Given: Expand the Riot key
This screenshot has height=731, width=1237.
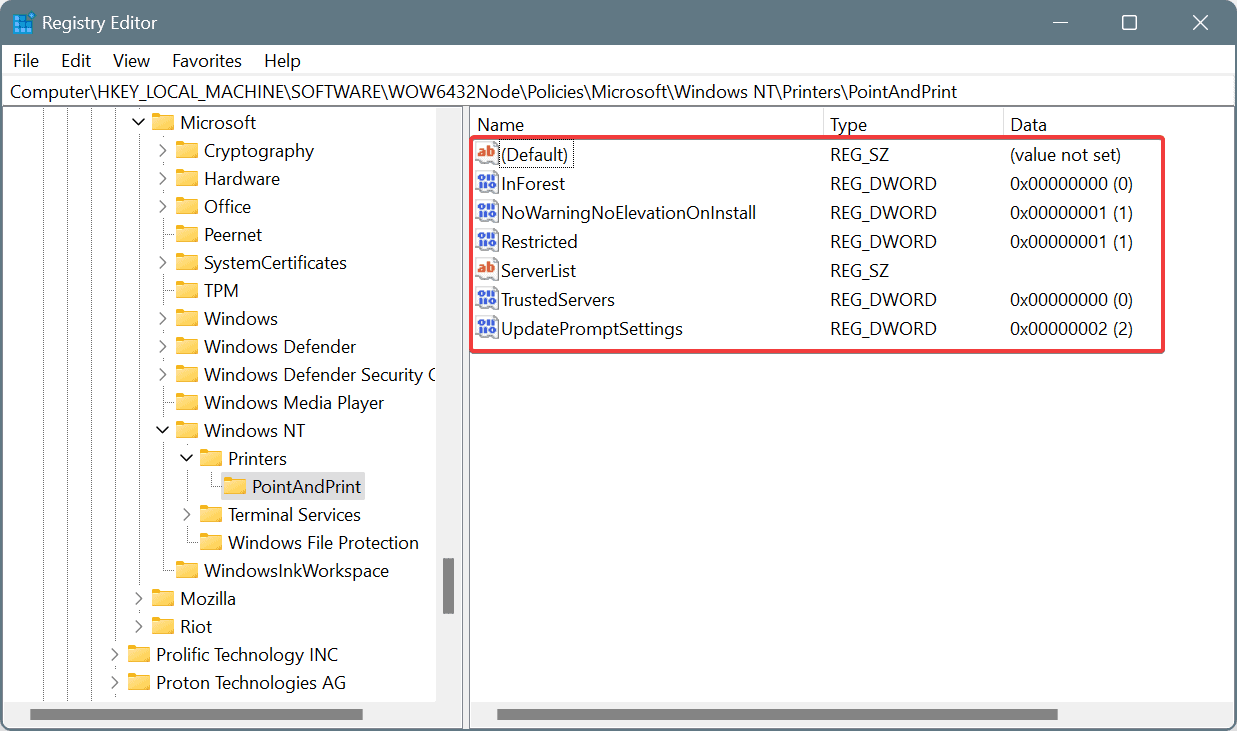Looking at the screenshot, I should tap(138, 626).
